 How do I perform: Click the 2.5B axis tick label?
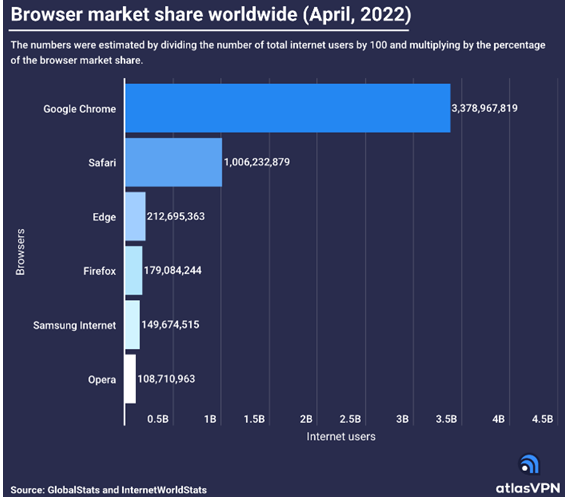[350, 419]
